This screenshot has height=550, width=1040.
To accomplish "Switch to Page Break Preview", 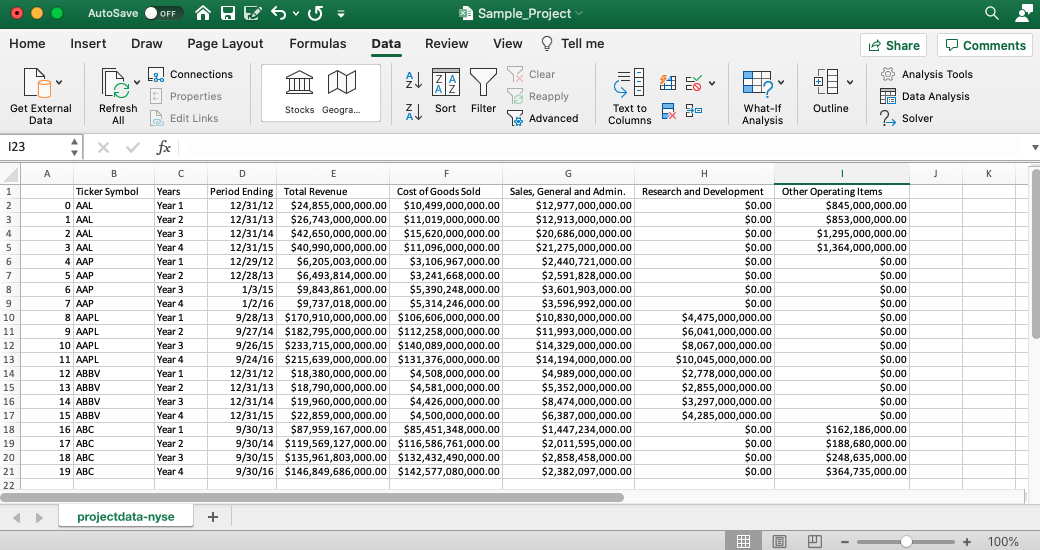I will (815, 541).
